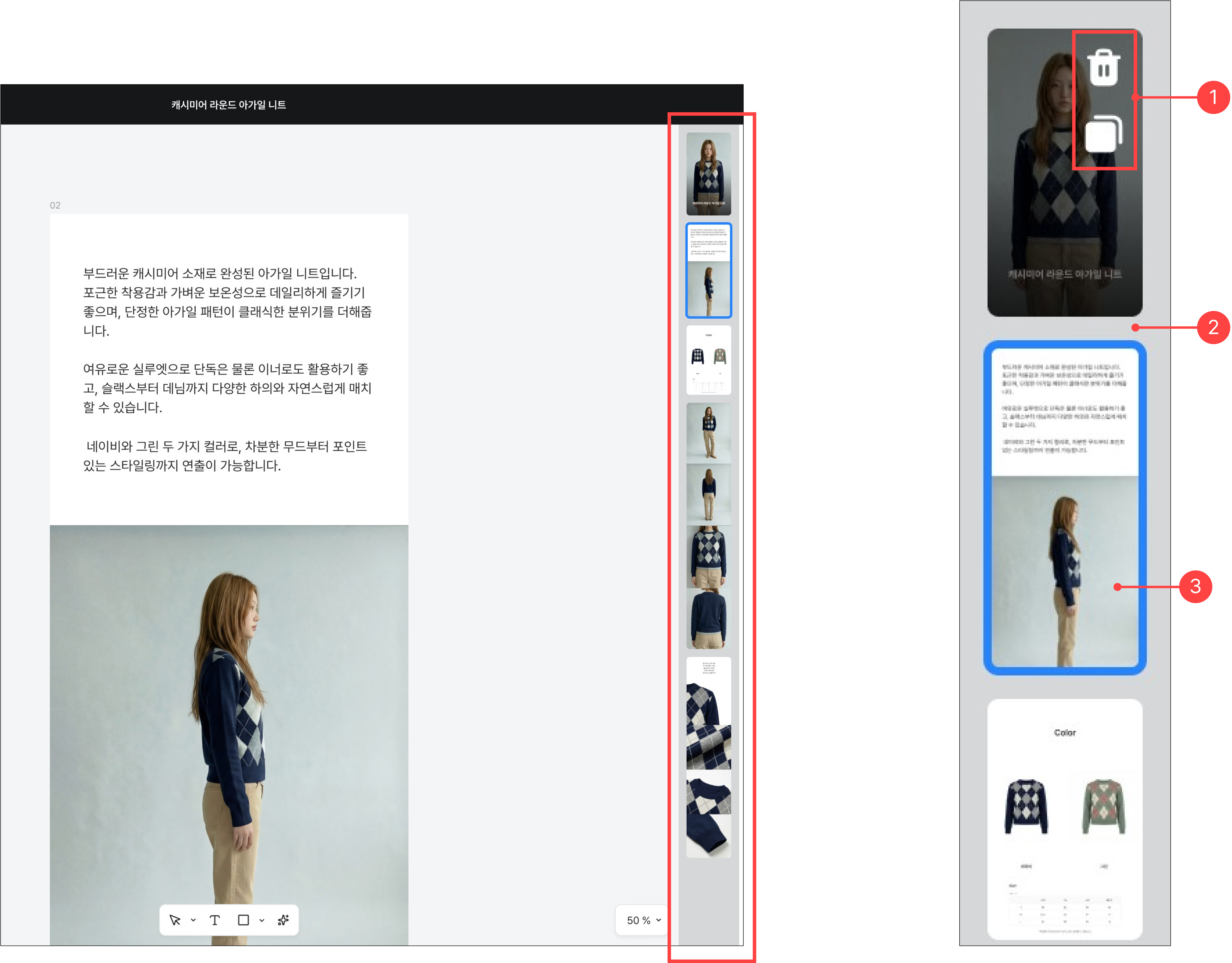Select the rectangle shape tool
The image size is (1232, 963).
(244, 920)
